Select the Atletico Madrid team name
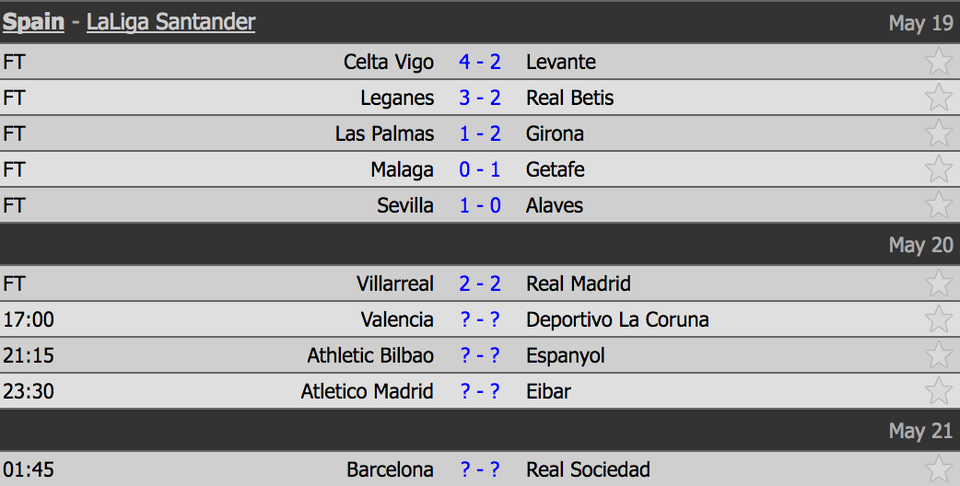The height and width of the screenshot is (486, 960). (367, 391)
